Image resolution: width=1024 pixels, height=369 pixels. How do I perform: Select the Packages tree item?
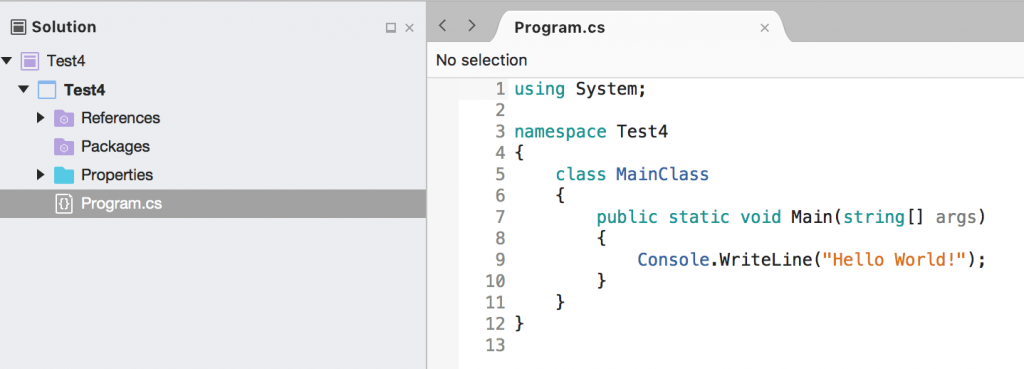click(116, 147)
